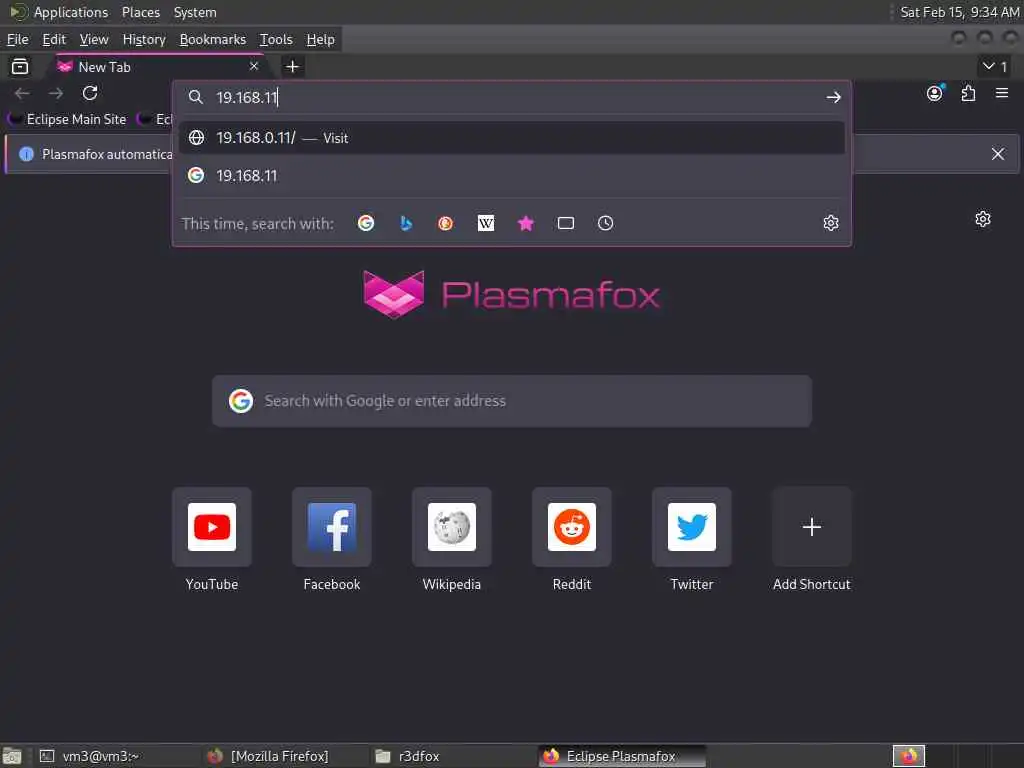1024x768 pixels.
Task: Select the Google search suggestion 19.168.11
Action: pos(511,175)
